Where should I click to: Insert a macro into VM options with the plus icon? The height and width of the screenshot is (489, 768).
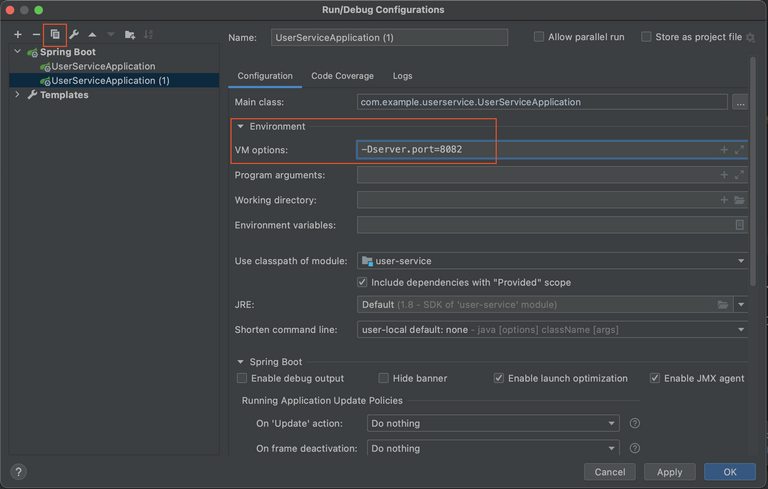coord(724,149)
